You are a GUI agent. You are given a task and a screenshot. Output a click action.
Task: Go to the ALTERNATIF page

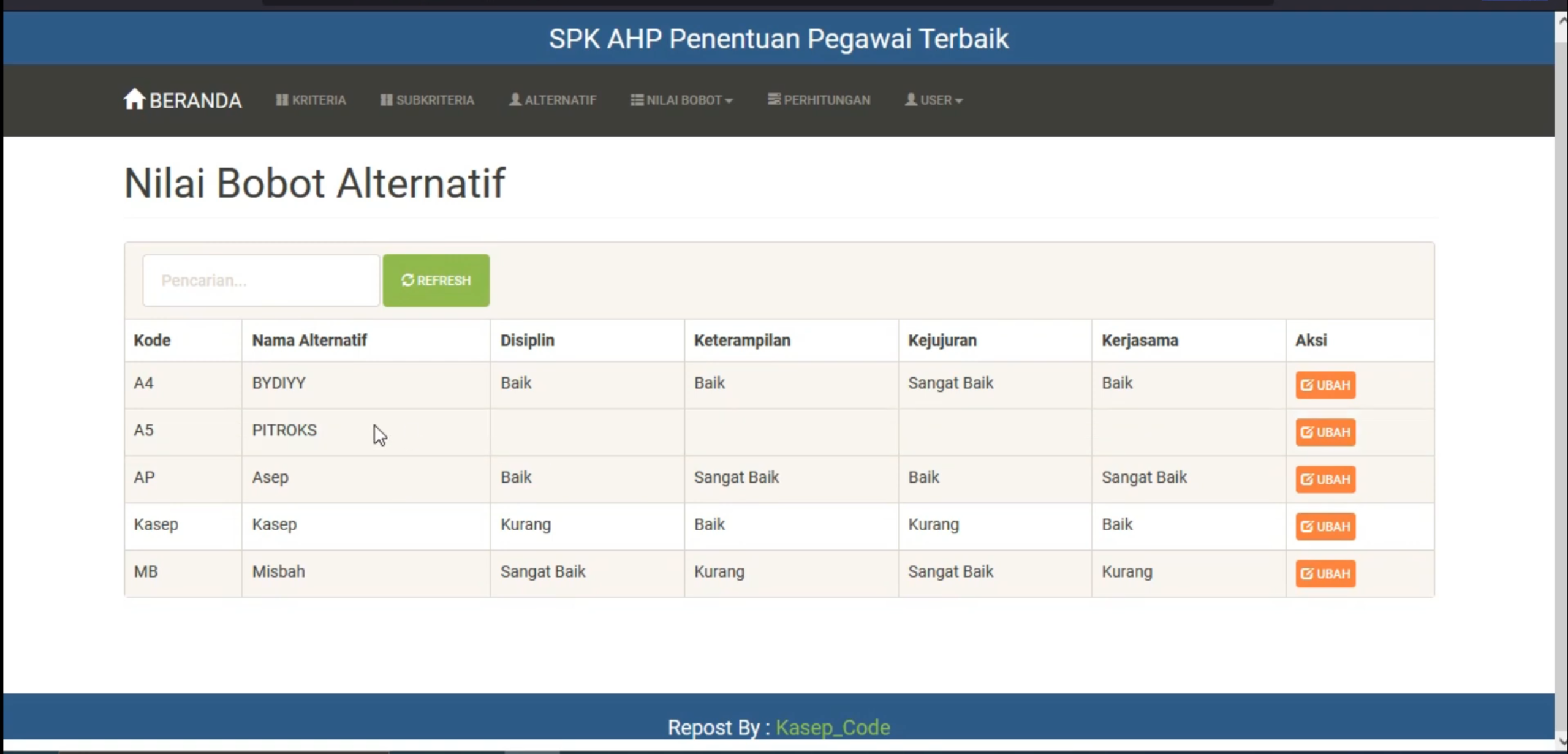point(553,100)
